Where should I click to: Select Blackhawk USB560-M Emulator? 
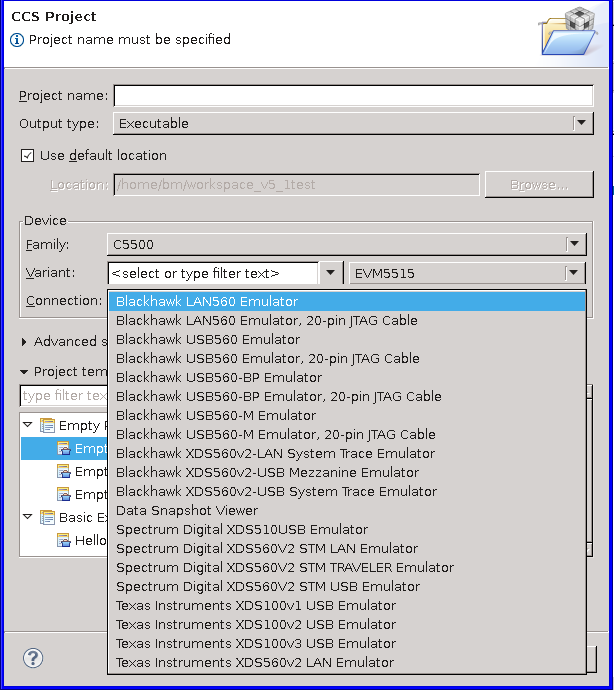point(347,415)
